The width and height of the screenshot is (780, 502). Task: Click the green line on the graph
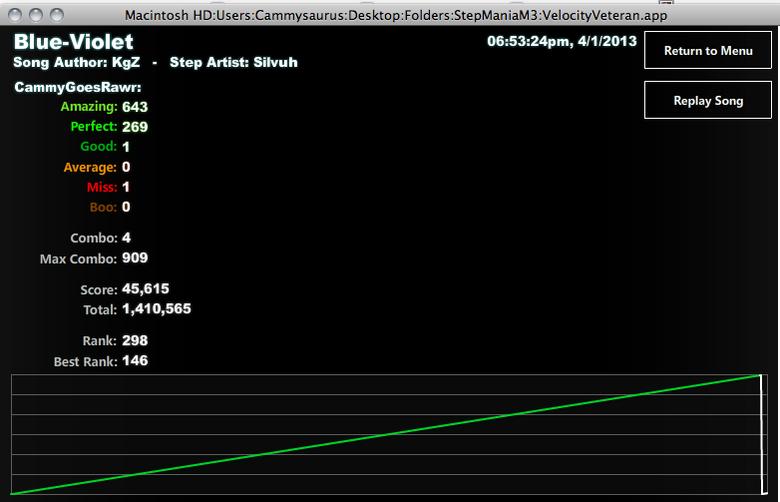[386, 434]
